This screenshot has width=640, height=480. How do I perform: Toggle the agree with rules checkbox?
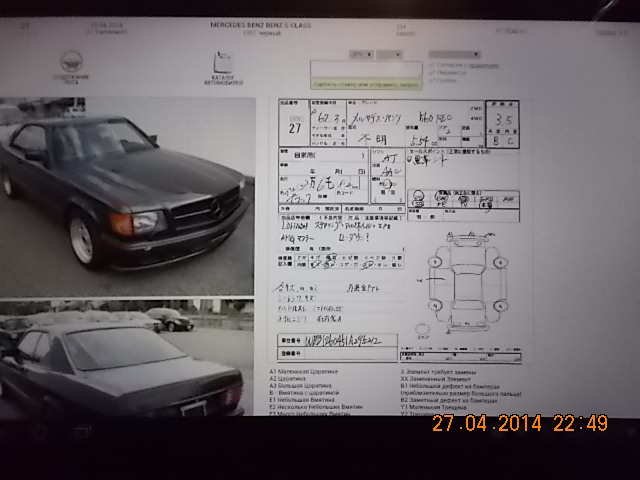[432, 65]
